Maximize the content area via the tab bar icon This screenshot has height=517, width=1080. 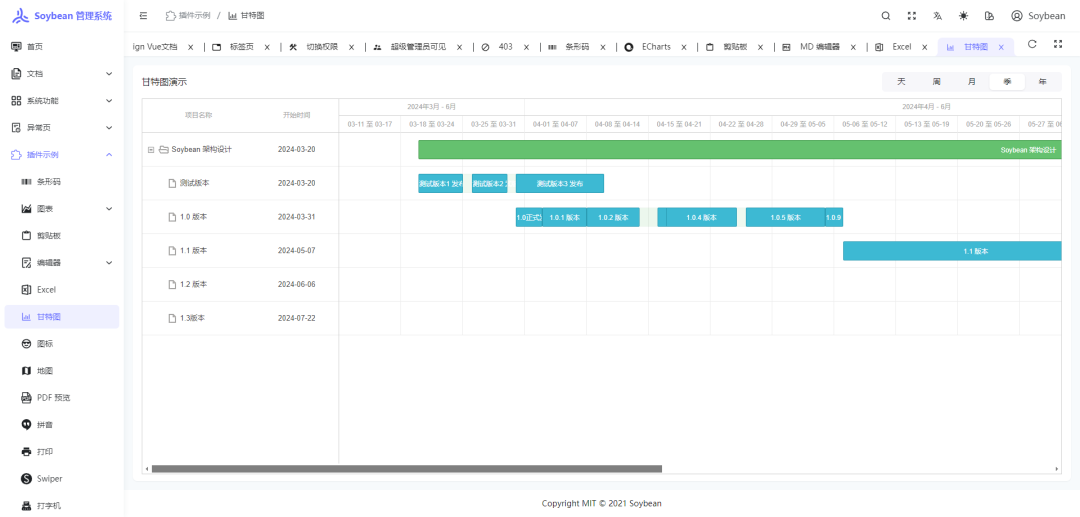1058,45
